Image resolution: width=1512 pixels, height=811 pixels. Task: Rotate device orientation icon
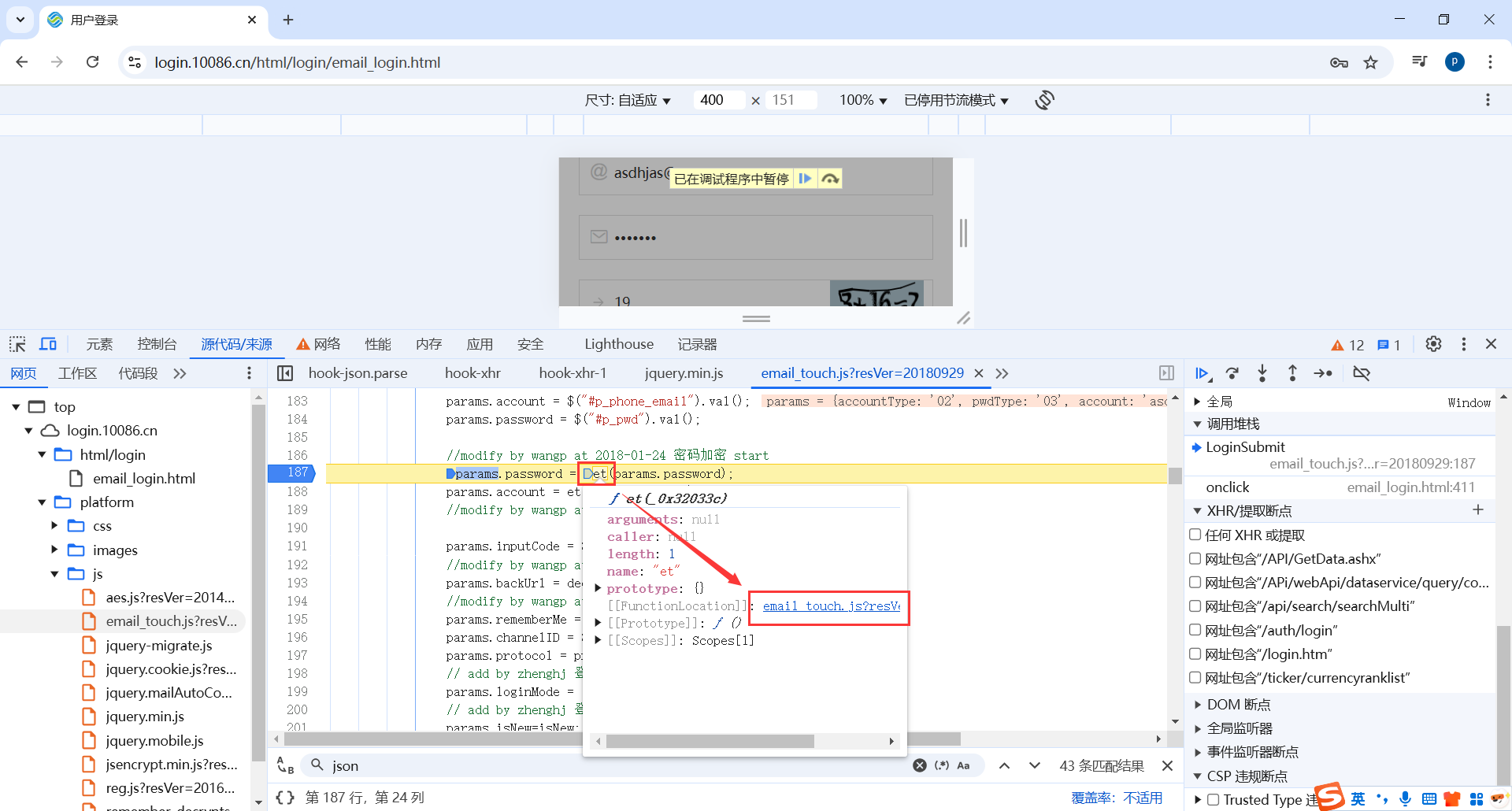click(x=1045, y=100)
